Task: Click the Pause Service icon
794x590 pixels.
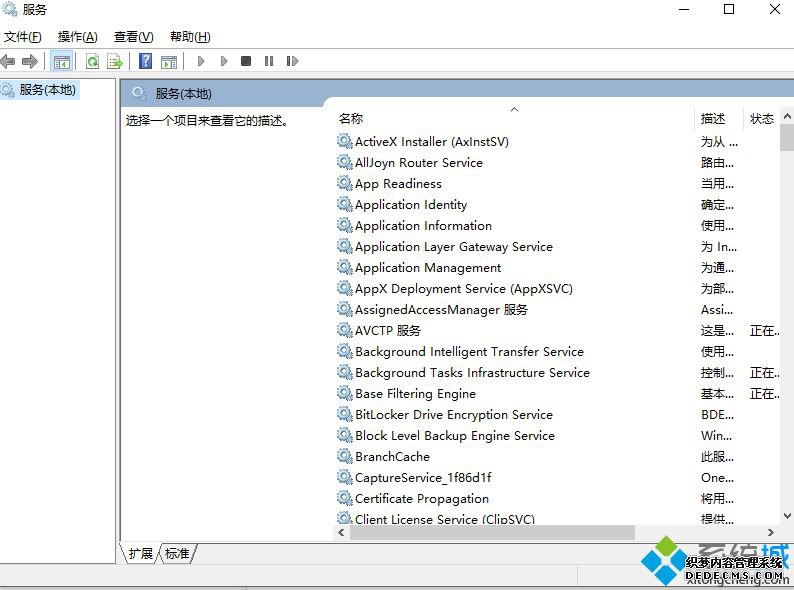Action: coord(269,61)
